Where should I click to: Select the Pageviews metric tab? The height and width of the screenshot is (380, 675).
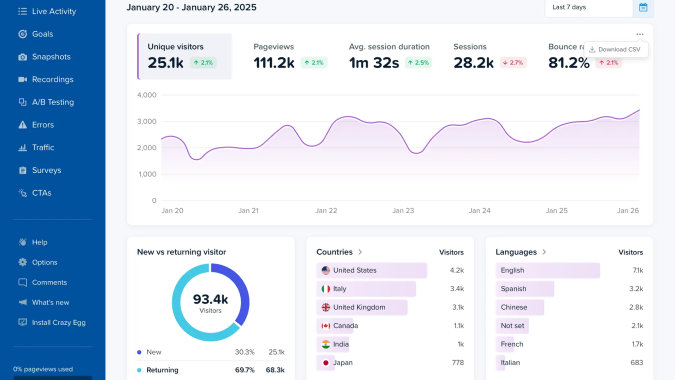tap(290, 56)
